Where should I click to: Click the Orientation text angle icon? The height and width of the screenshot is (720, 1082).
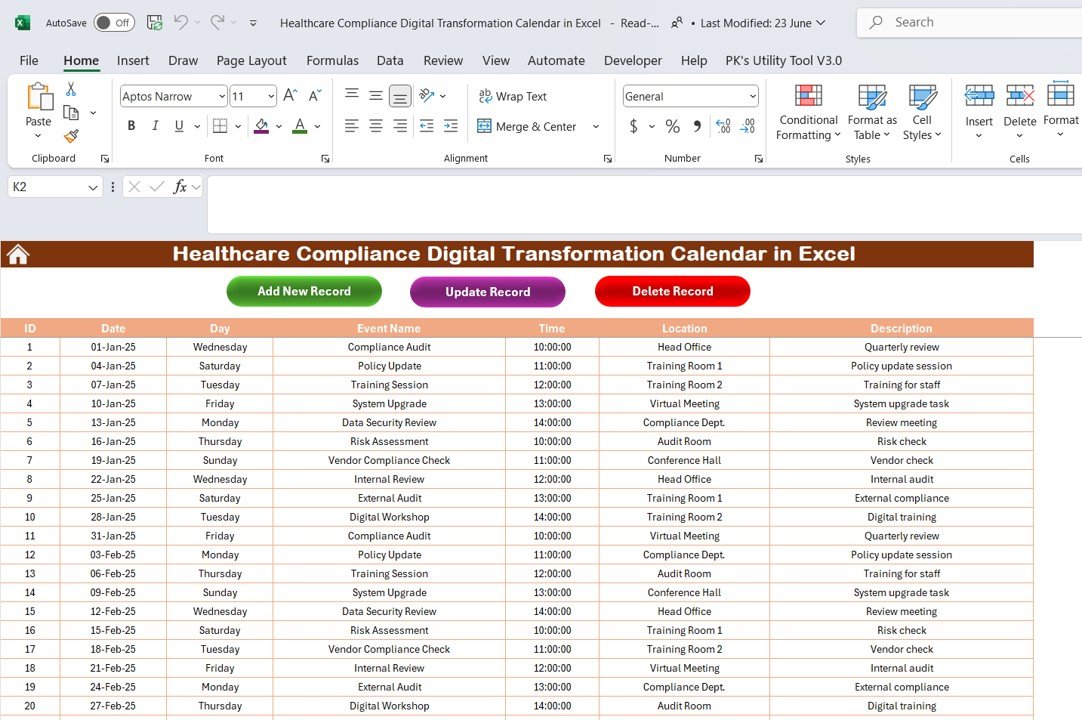coord(427,95)
